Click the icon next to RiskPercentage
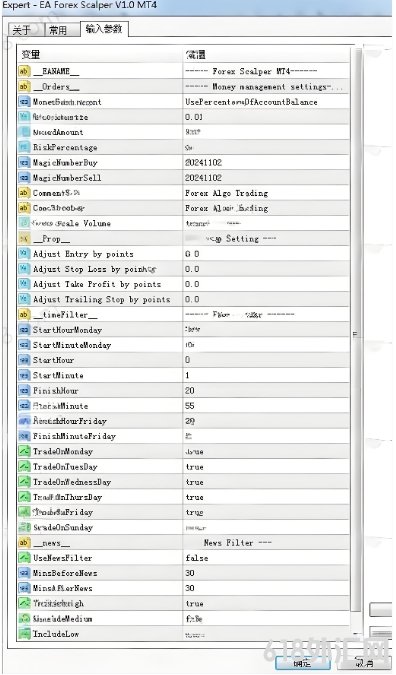Image resolution: width=396 pixels, height=675 pixels. (24, 147)
